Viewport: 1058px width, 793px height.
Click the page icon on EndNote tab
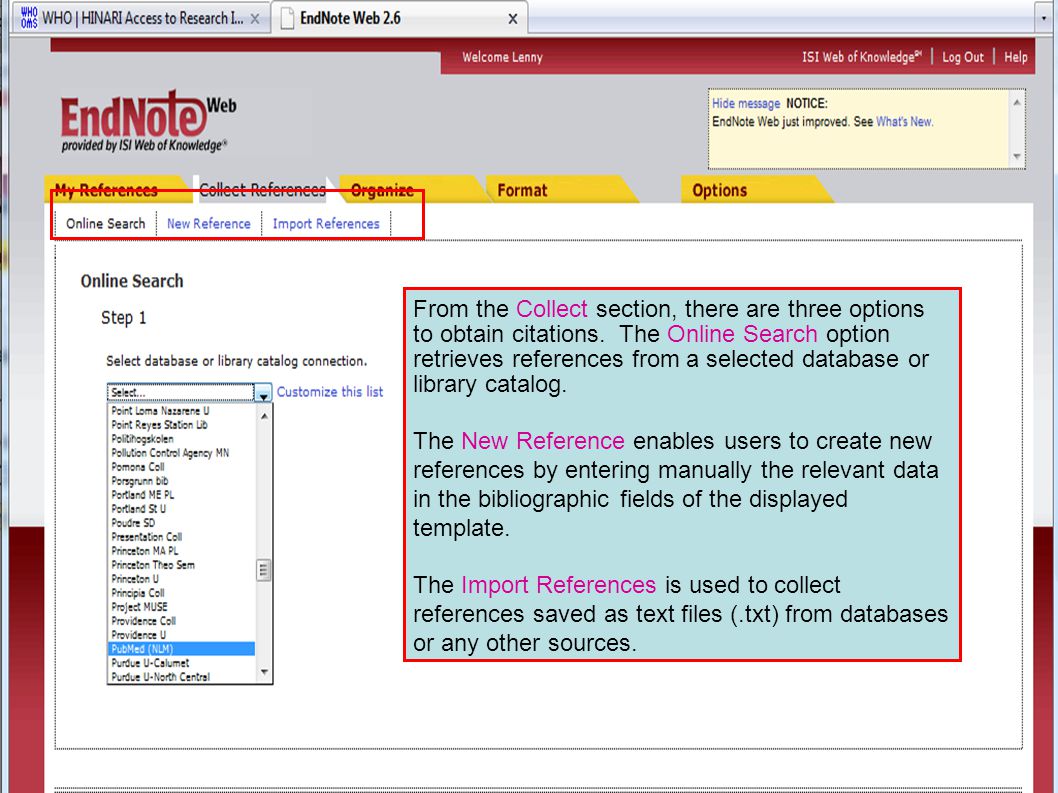point(287,18)
